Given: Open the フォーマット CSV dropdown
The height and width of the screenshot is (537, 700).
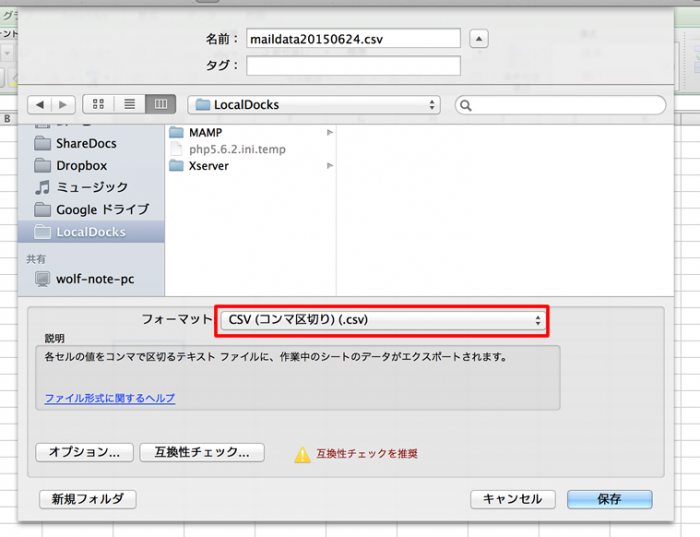Looking at the screenshot, I should [383, 320].
